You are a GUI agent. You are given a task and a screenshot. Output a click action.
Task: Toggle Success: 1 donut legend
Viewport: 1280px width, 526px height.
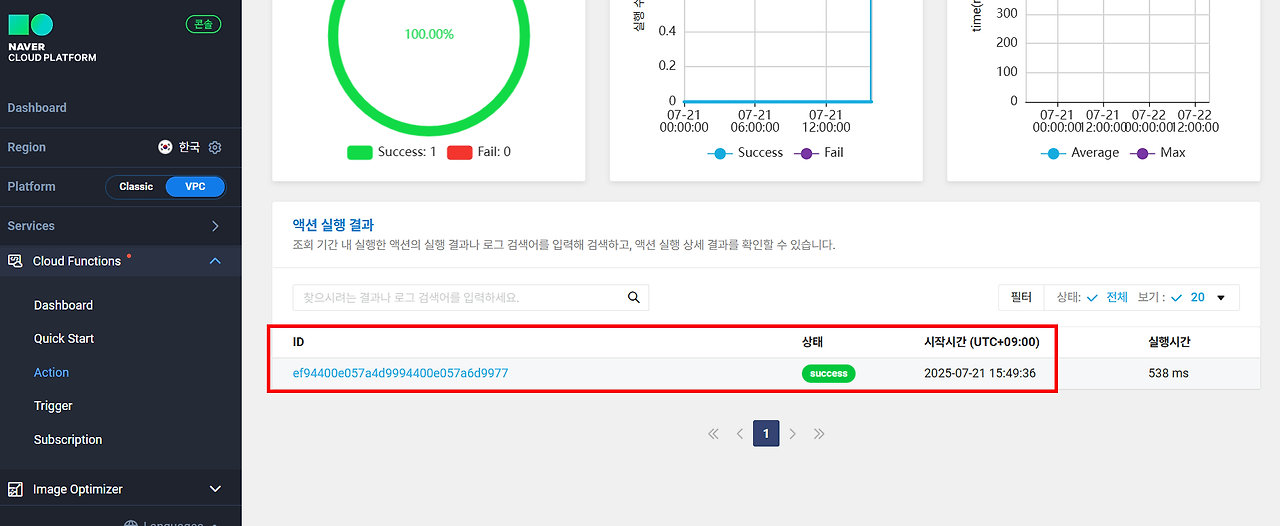392,152
